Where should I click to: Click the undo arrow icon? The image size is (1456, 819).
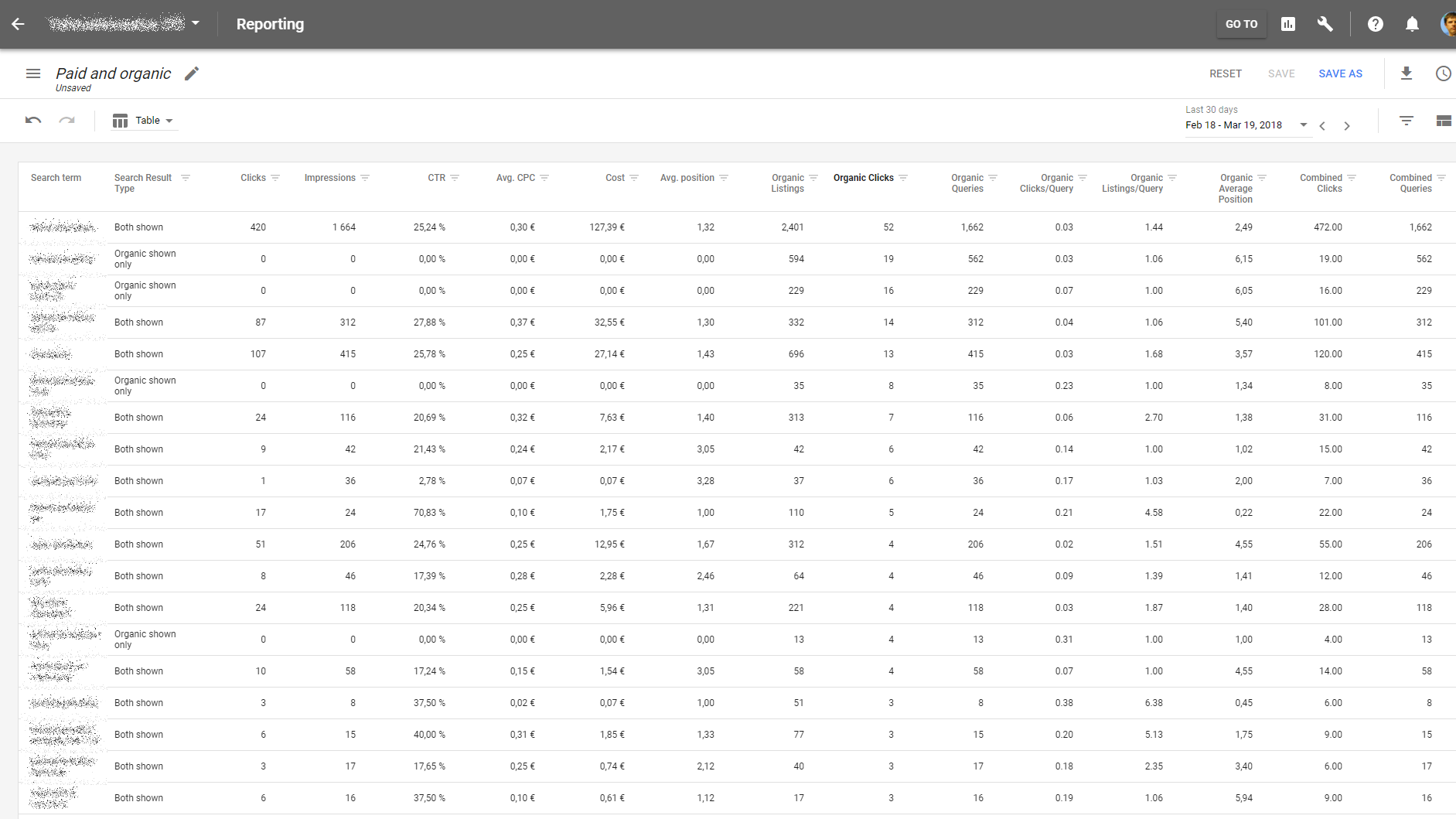tap(33, 121)
